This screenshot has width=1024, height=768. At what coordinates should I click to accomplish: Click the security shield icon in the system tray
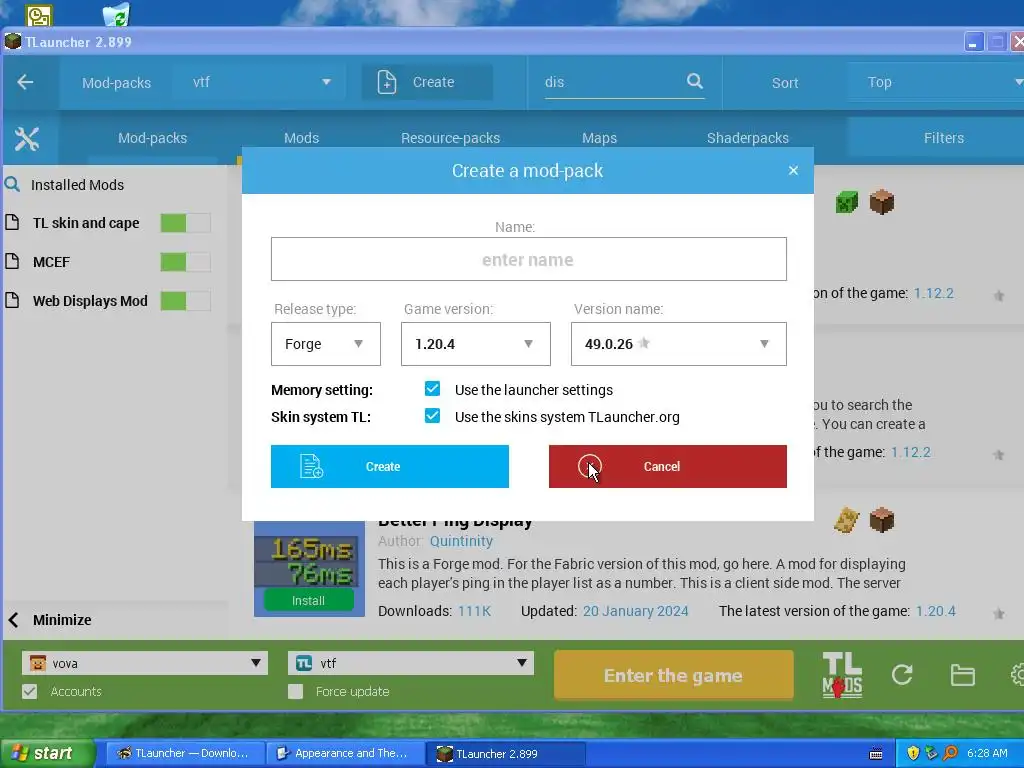tap(913, 753)
